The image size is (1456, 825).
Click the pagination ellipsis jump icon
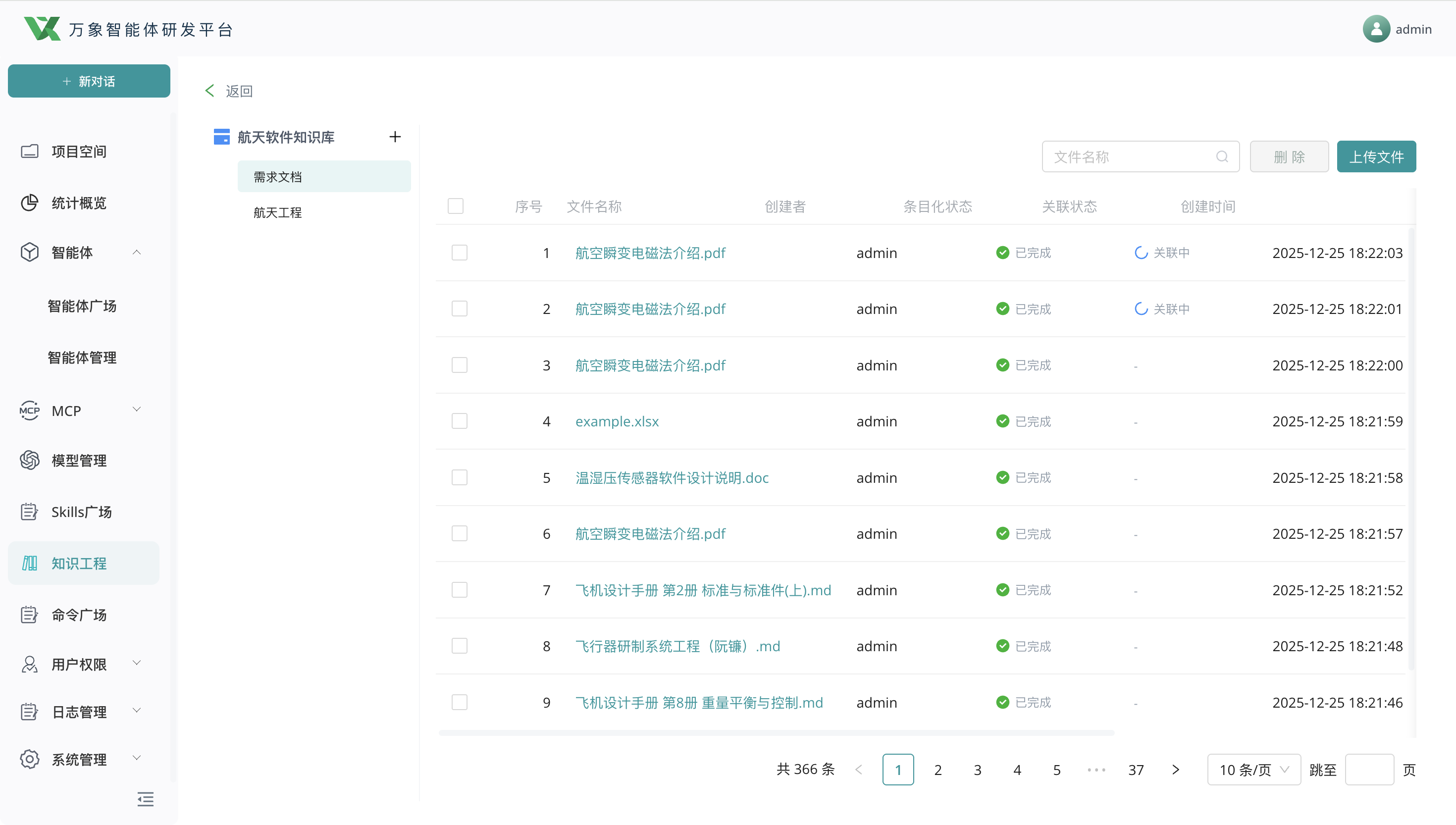pos(1096,770)
